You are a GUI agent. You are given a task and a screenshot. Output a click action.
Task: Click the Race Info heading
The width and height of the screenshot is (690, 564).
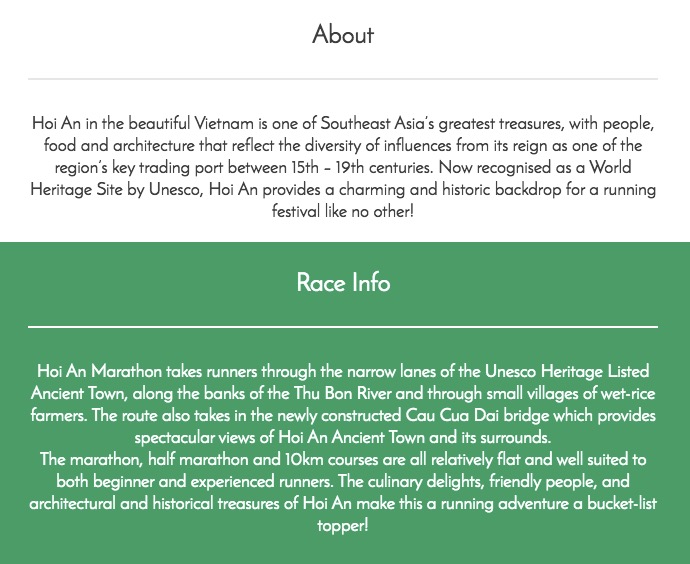coord(343,282)
